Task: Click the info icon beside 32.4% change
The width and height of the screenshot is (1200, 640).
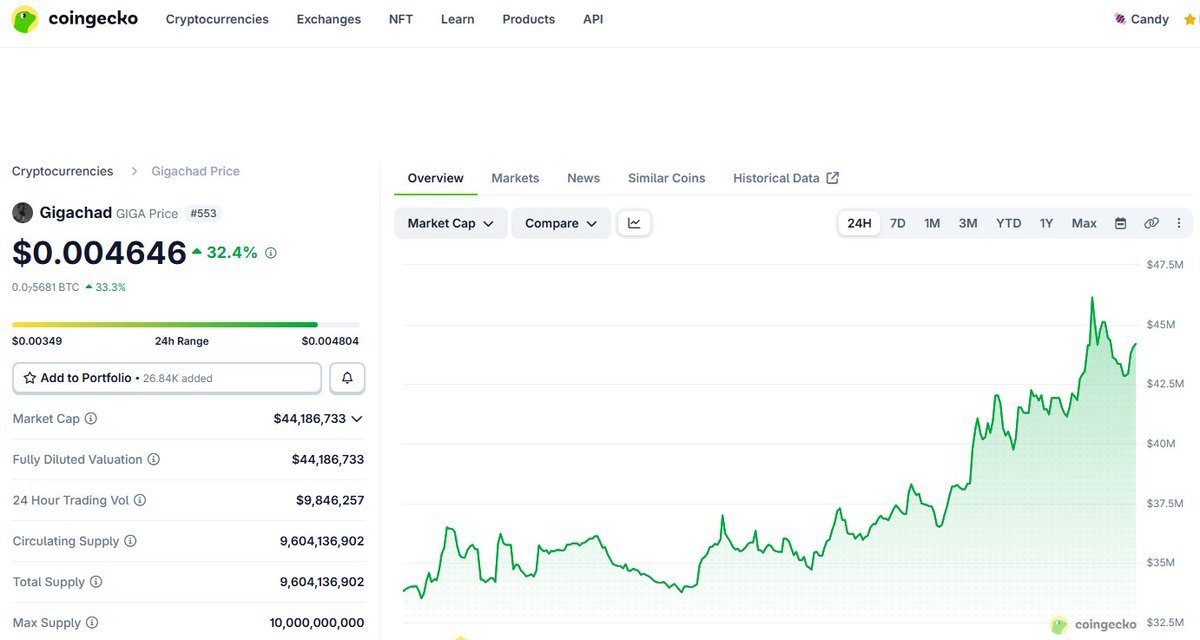Action: pyautogui.click(x=270, y=253)
